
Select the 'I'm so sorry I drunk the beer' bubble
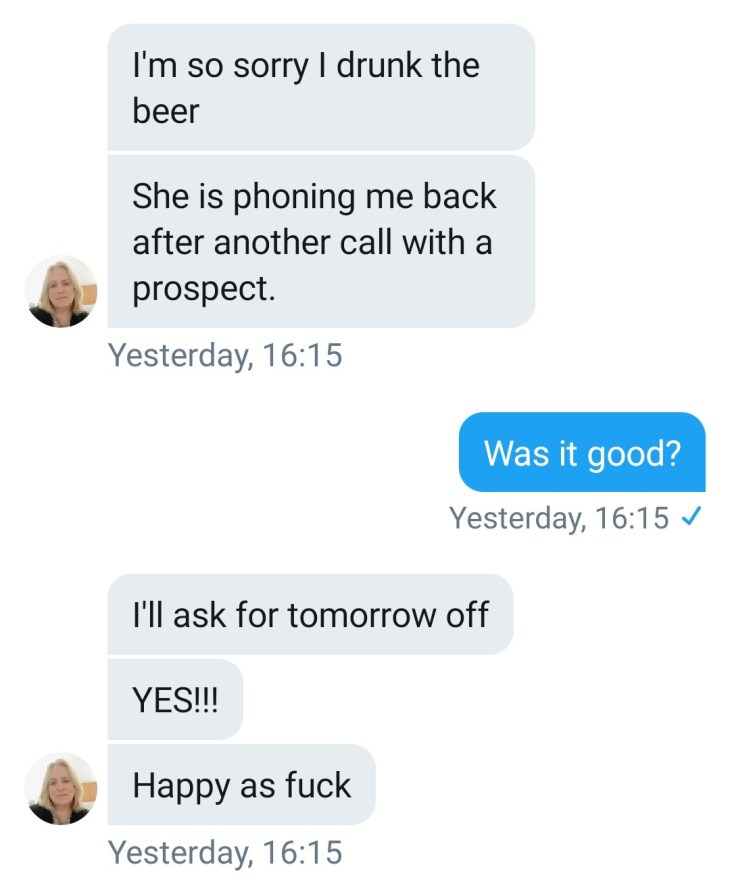point(320,88)
